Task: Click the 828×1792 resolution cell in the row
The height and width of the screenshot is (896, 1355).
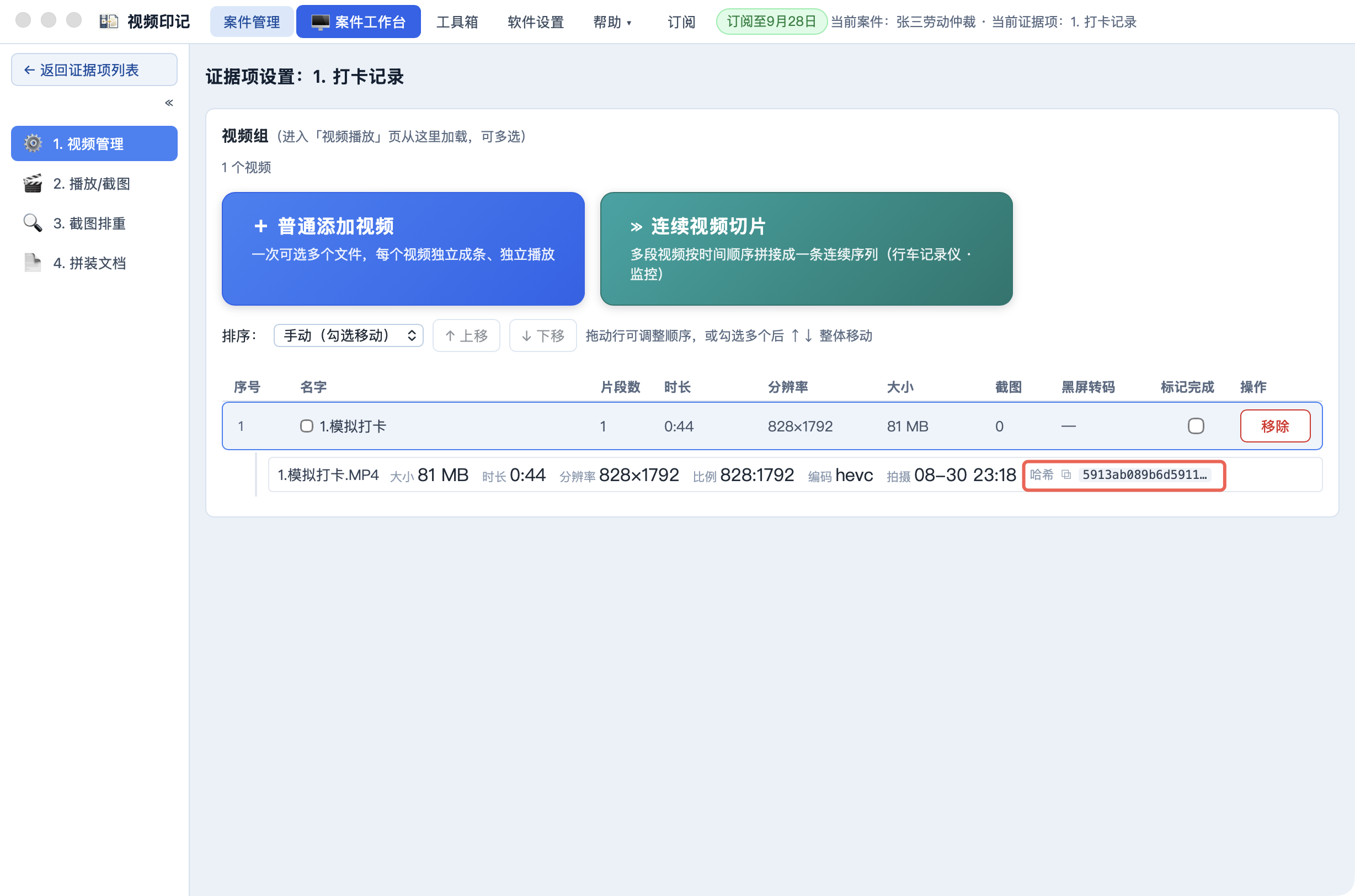Action: click(x=800, y=426)
